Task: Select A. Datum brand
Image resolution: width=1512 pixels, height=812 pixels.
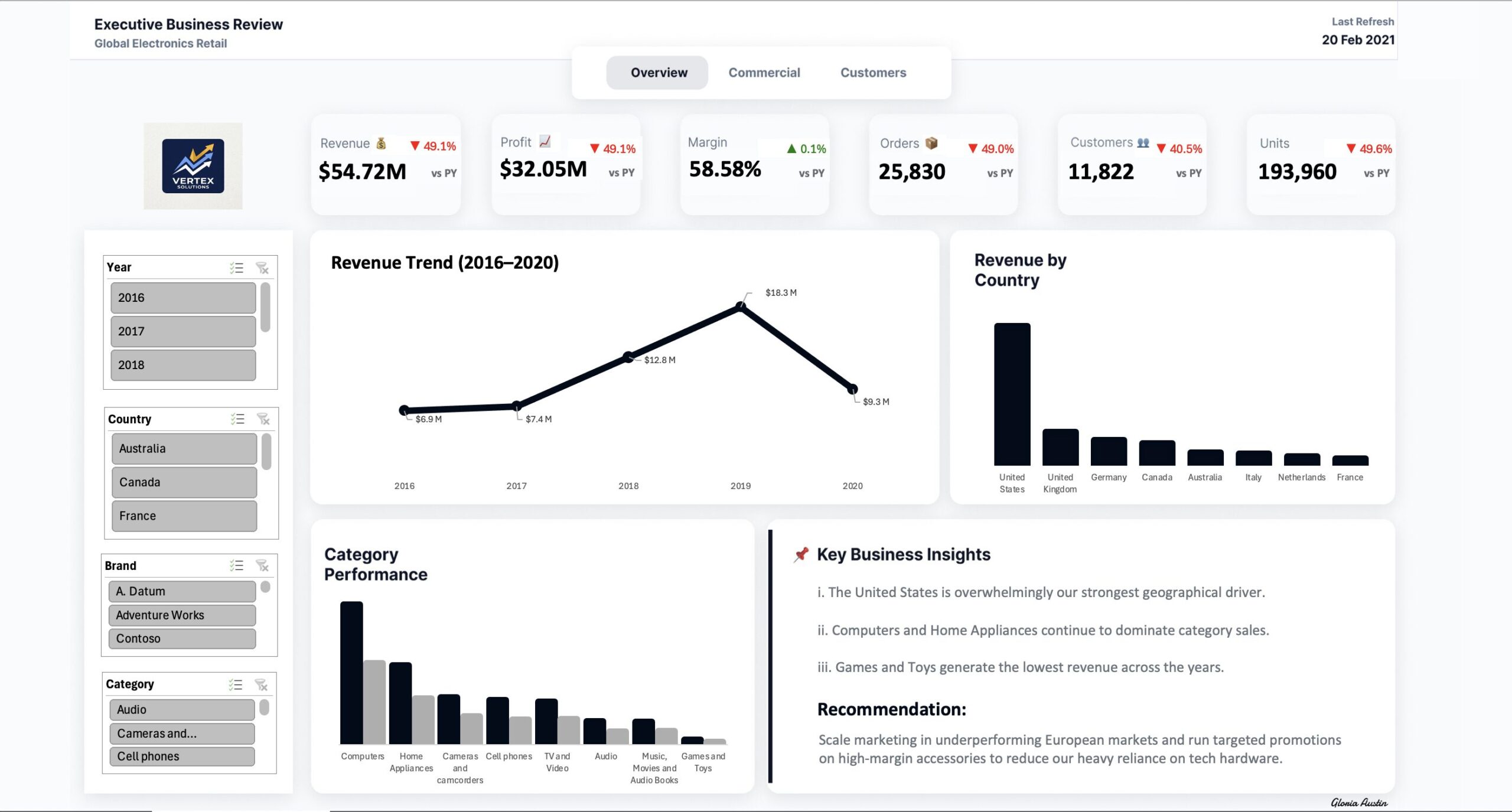Action: [182, 591]
